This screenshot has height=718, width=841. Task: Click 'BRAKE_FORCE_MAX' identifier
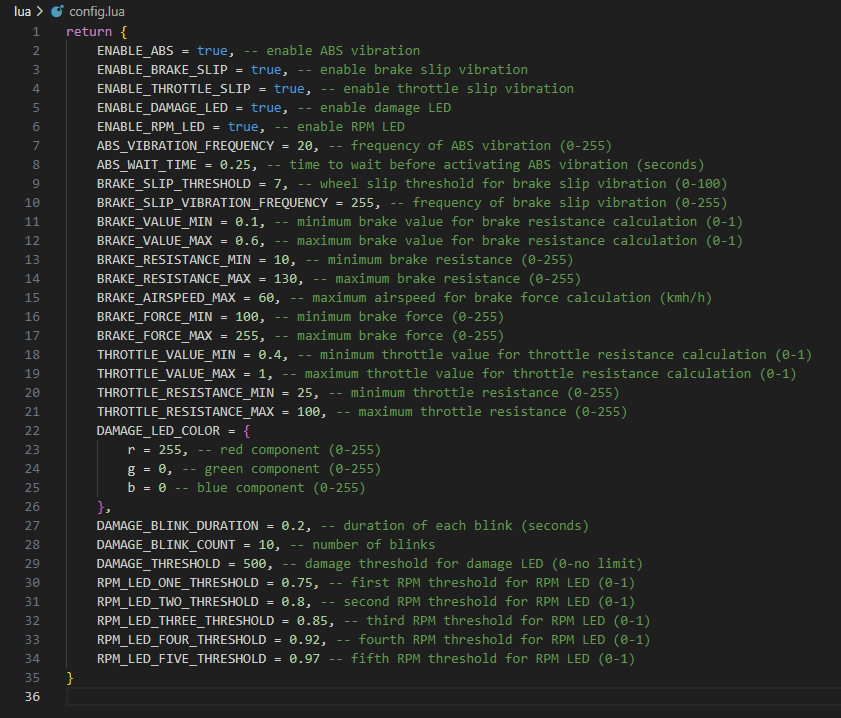154,336
